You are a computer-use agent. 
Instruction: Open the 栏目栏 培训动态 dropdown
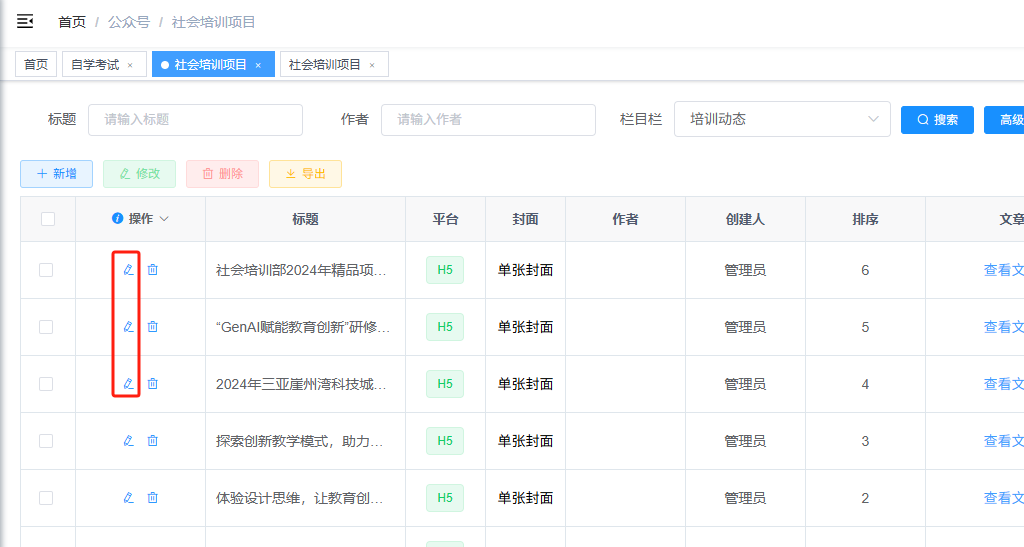pyautogui.click(x=782, y=119)
